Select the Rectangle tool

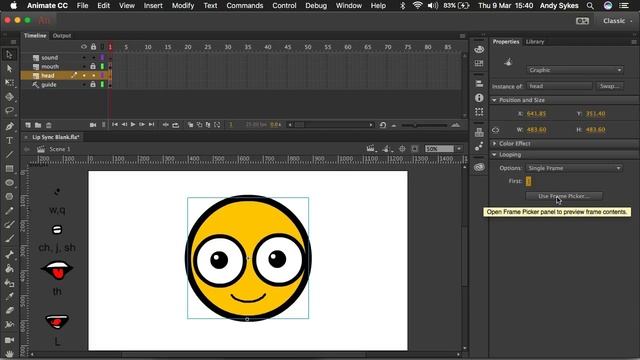pos(9,169)
